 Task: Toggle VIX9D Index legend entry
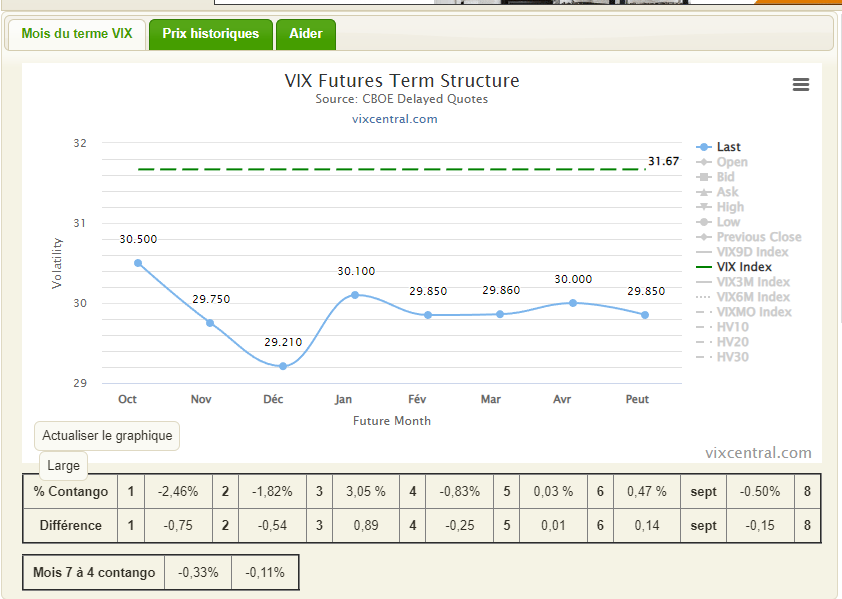(742, 252)
